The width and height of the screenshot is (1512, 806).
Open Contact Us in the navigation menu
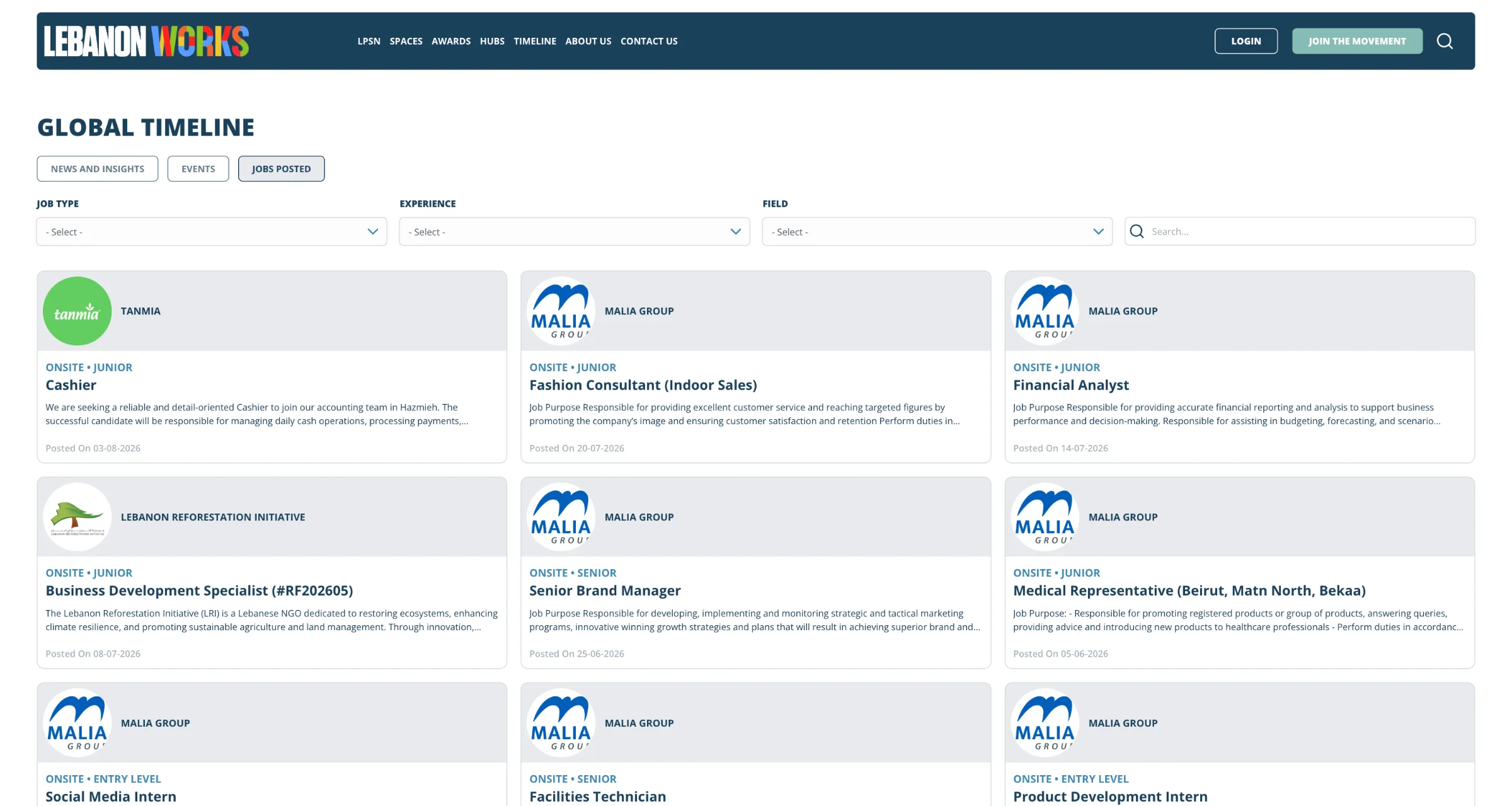[649, 41]
